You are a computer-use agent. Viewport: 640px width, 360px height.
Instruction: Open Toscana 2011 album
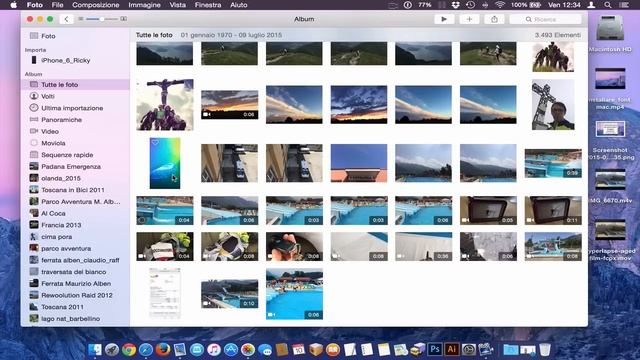62,307
